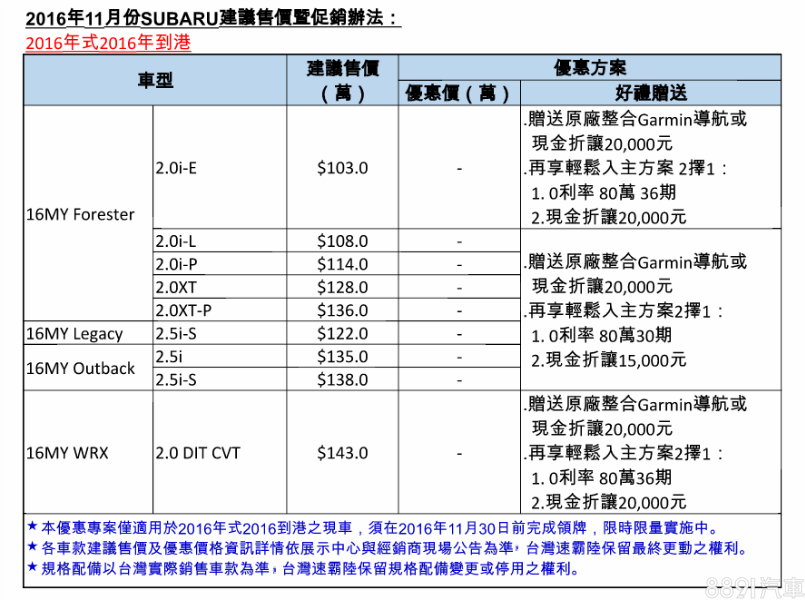Select the "$128.0" price
This screenshot has width=805, height=600.
click(342, 287)
